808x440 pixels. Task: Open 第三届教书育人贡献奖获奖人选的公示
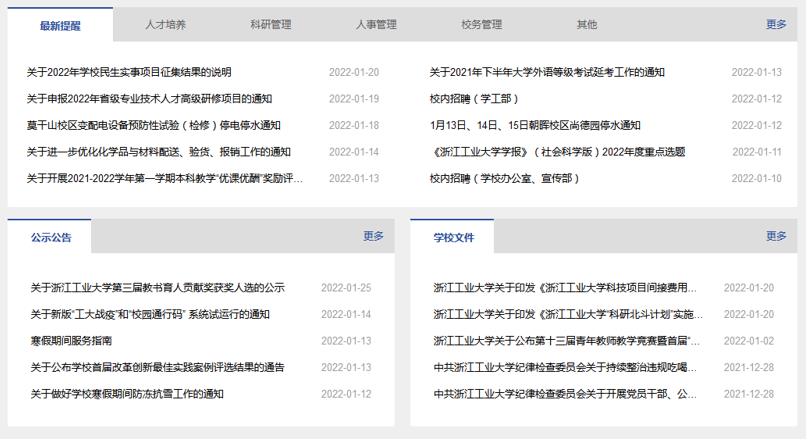(x=157, y=288)
